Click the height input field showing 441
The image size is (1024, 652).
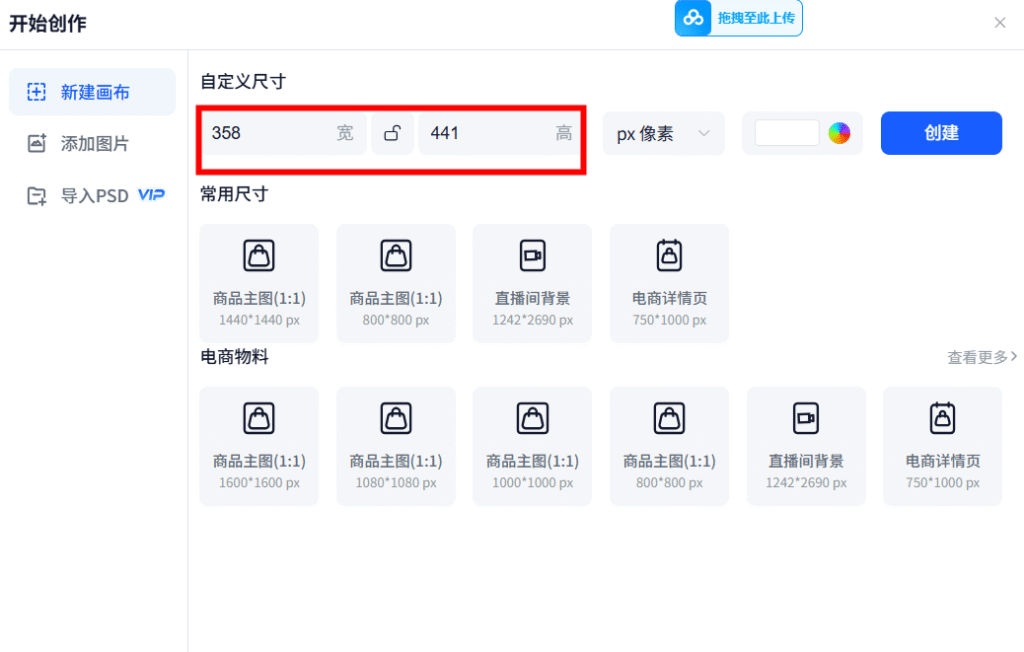(x=485, y=133)
